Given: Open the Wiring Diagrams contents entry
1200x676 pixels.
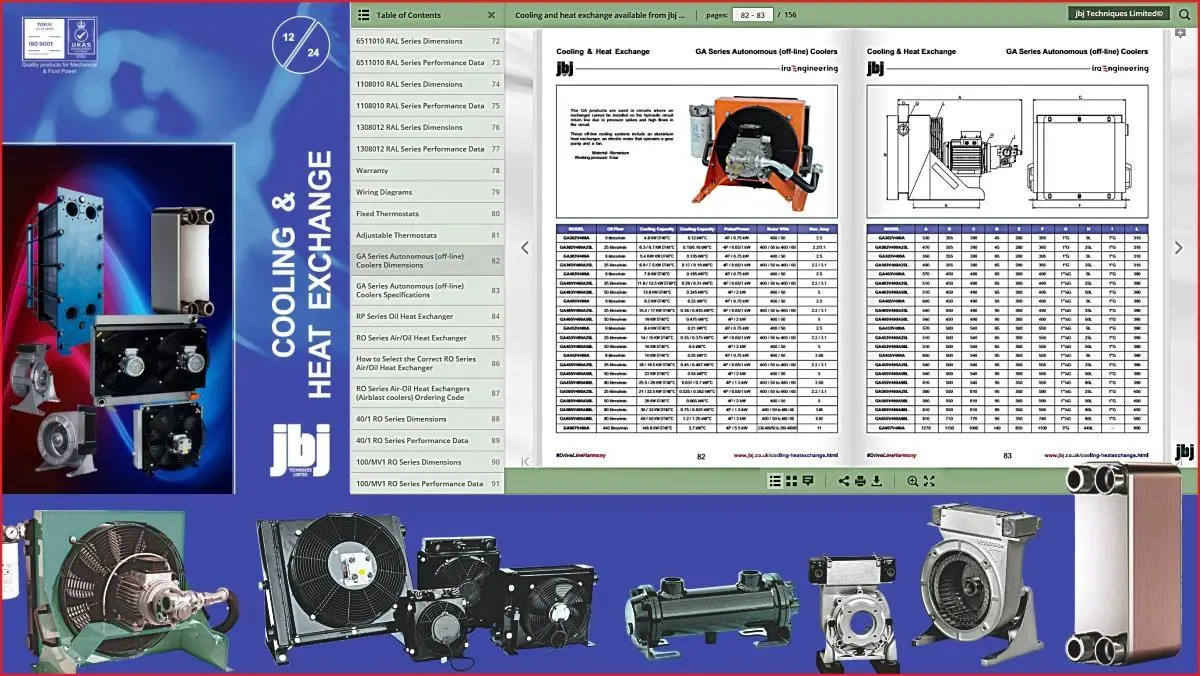Looking at the screenshot, I should [427, 191].
